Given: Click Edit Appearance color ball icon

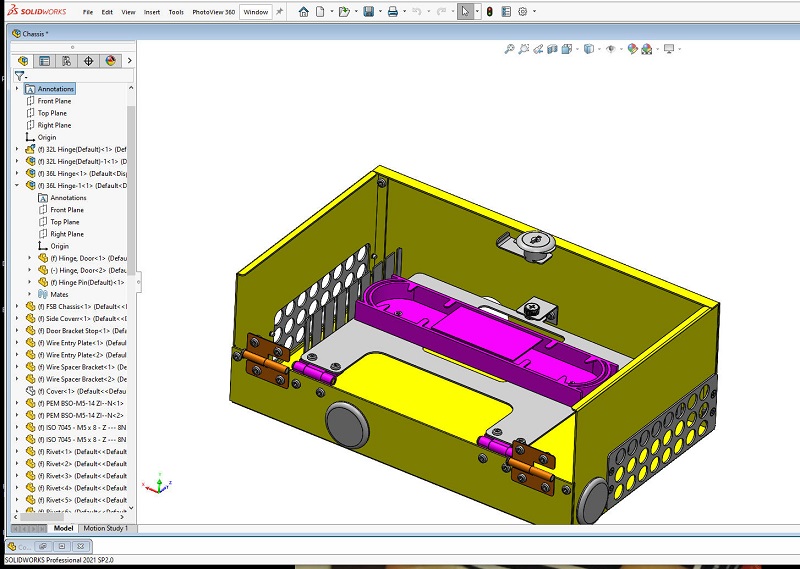Looking at the screenshot, I should pos(633,49).
